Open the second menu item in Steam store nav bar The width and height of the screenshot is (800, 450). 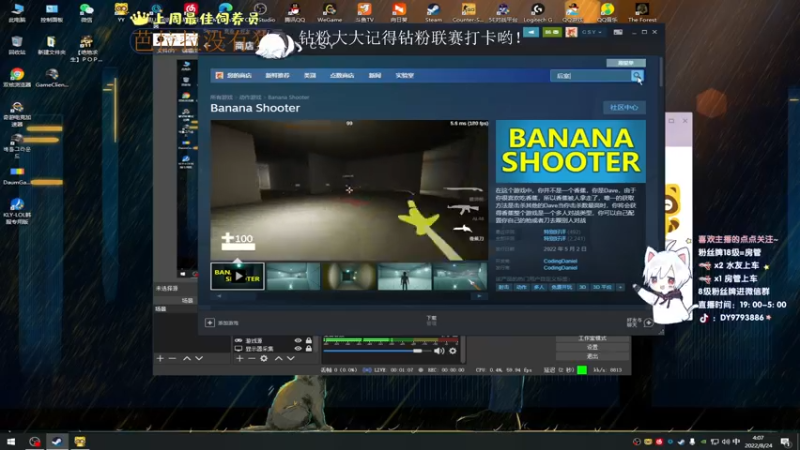(x=277, y=76)
